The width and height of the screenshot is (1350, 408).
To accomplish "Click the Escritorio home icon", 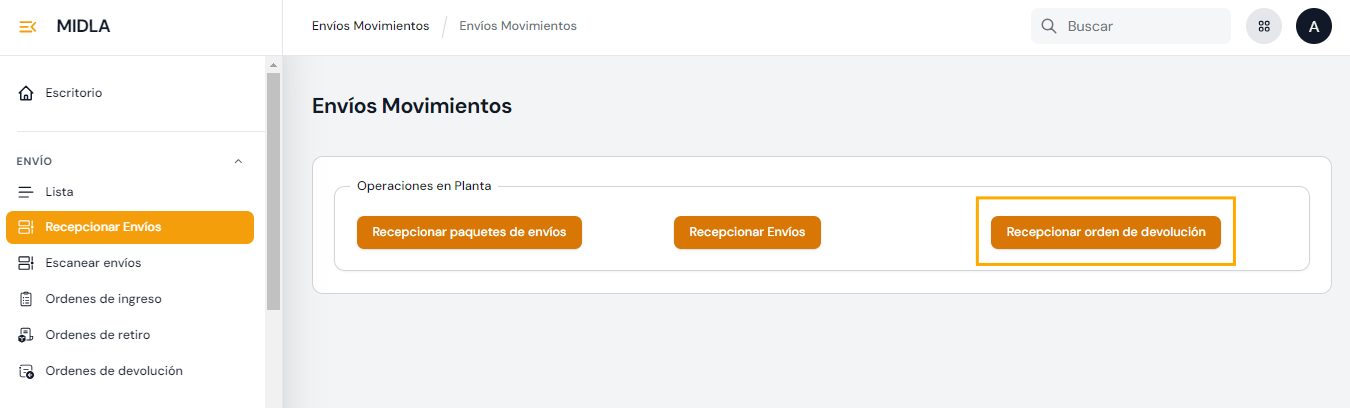I will [x=27, y=93].
